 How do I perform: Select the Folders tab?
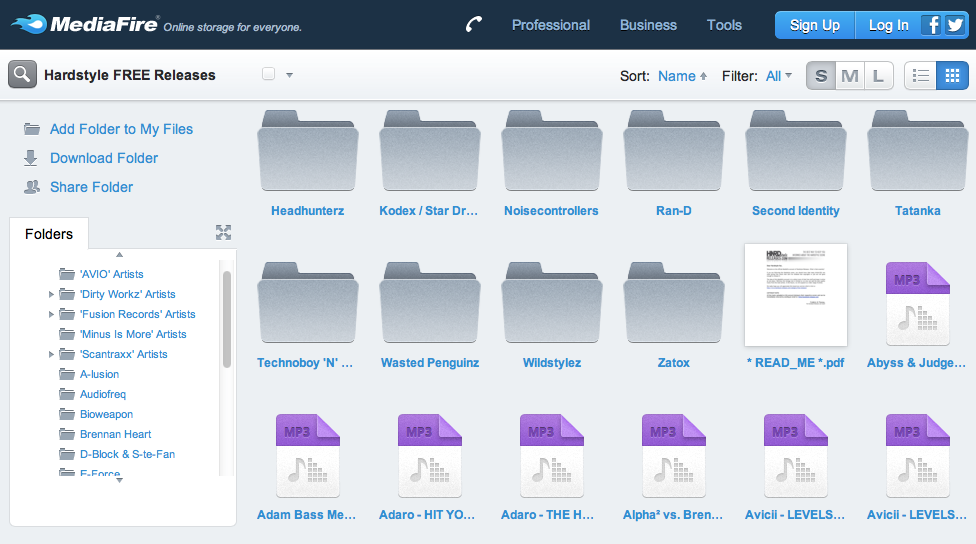[x=49, y=234]
